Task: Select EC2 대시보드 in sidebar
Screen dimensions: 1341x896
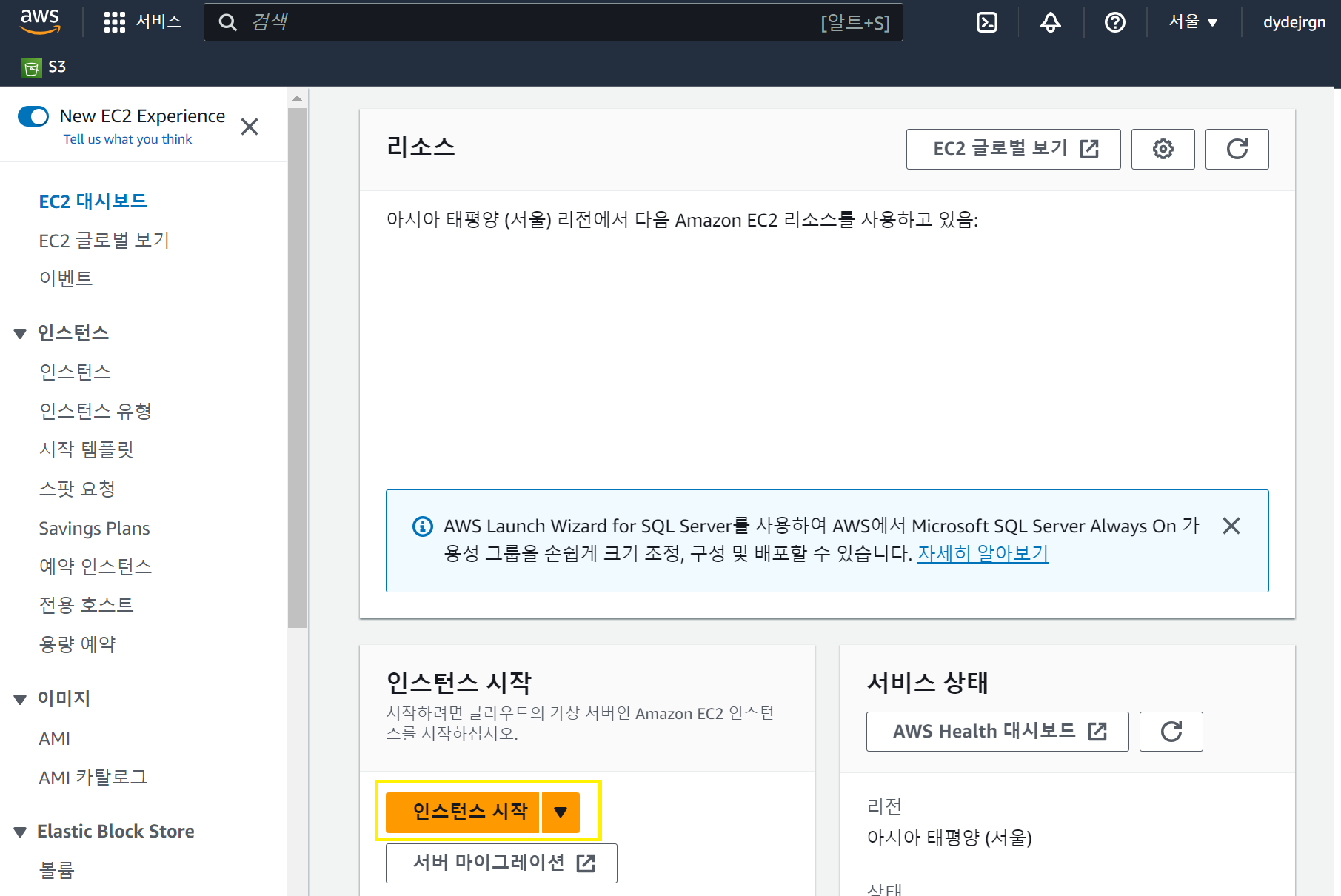Action: 93,201
